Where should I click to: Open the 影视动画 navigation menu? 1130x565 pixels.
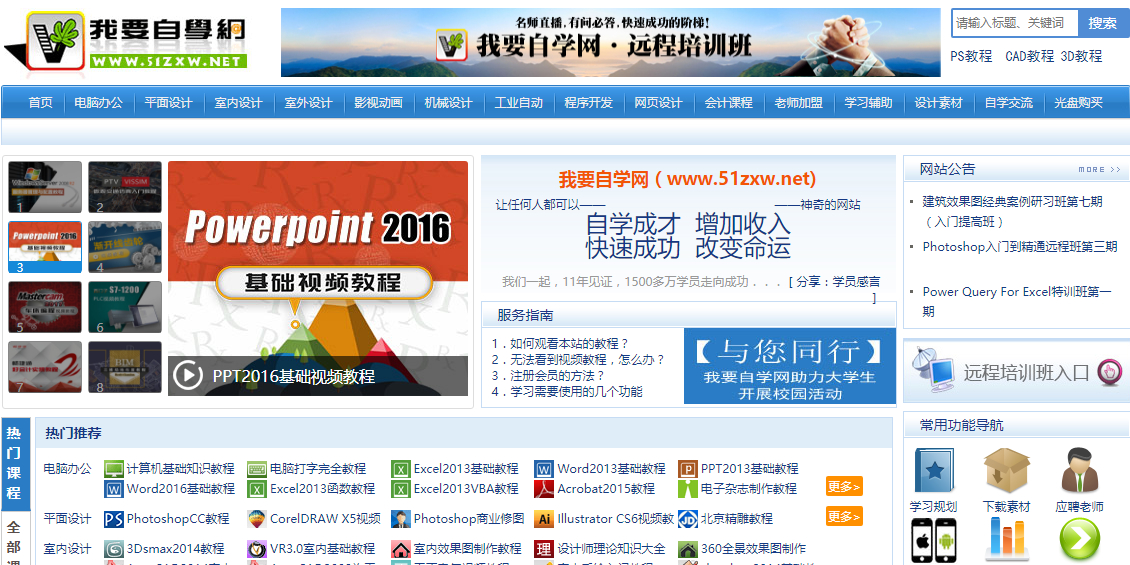point(378,102)
